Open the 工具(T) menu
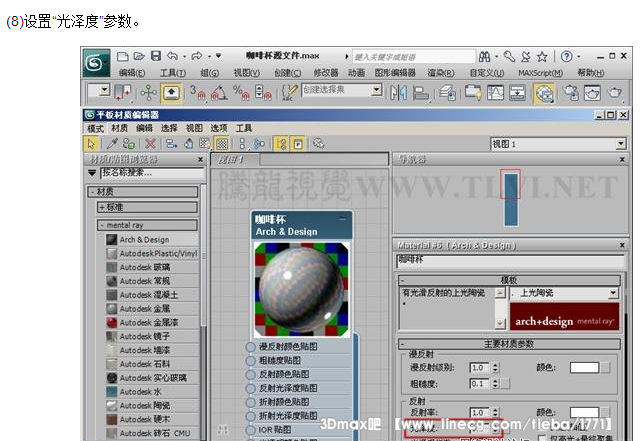Viewport: 641px width, 441px height. pyautogui.click(x=173, y=73)
